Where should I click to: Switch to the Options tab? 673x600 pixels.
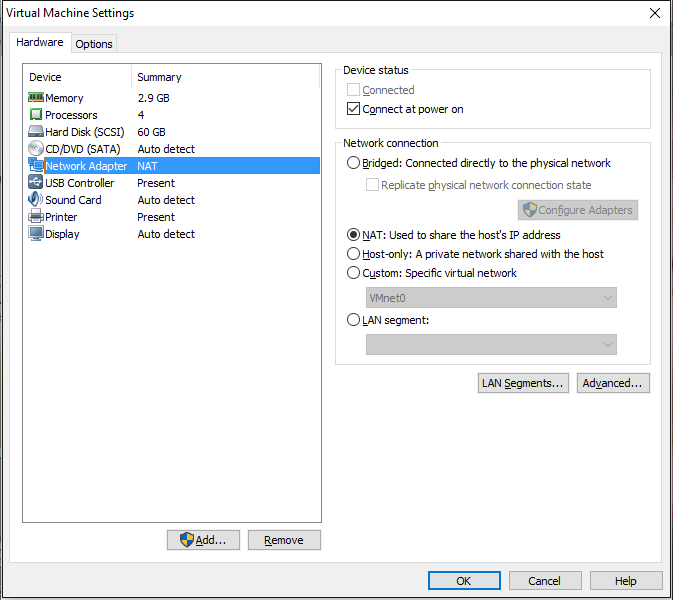tap(94, 44)
